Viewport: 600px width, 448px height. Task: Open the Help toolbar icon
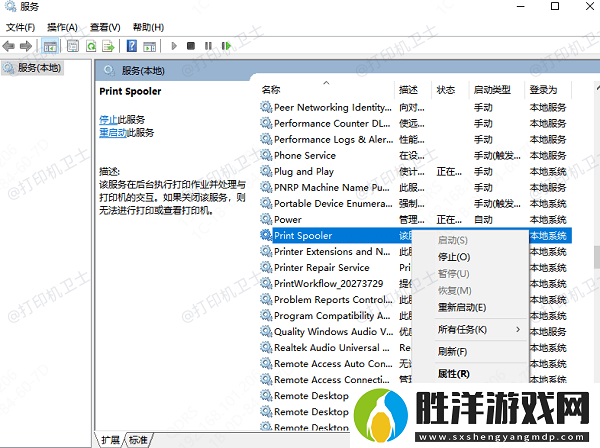pyautogui.click(x=132, y=46)
